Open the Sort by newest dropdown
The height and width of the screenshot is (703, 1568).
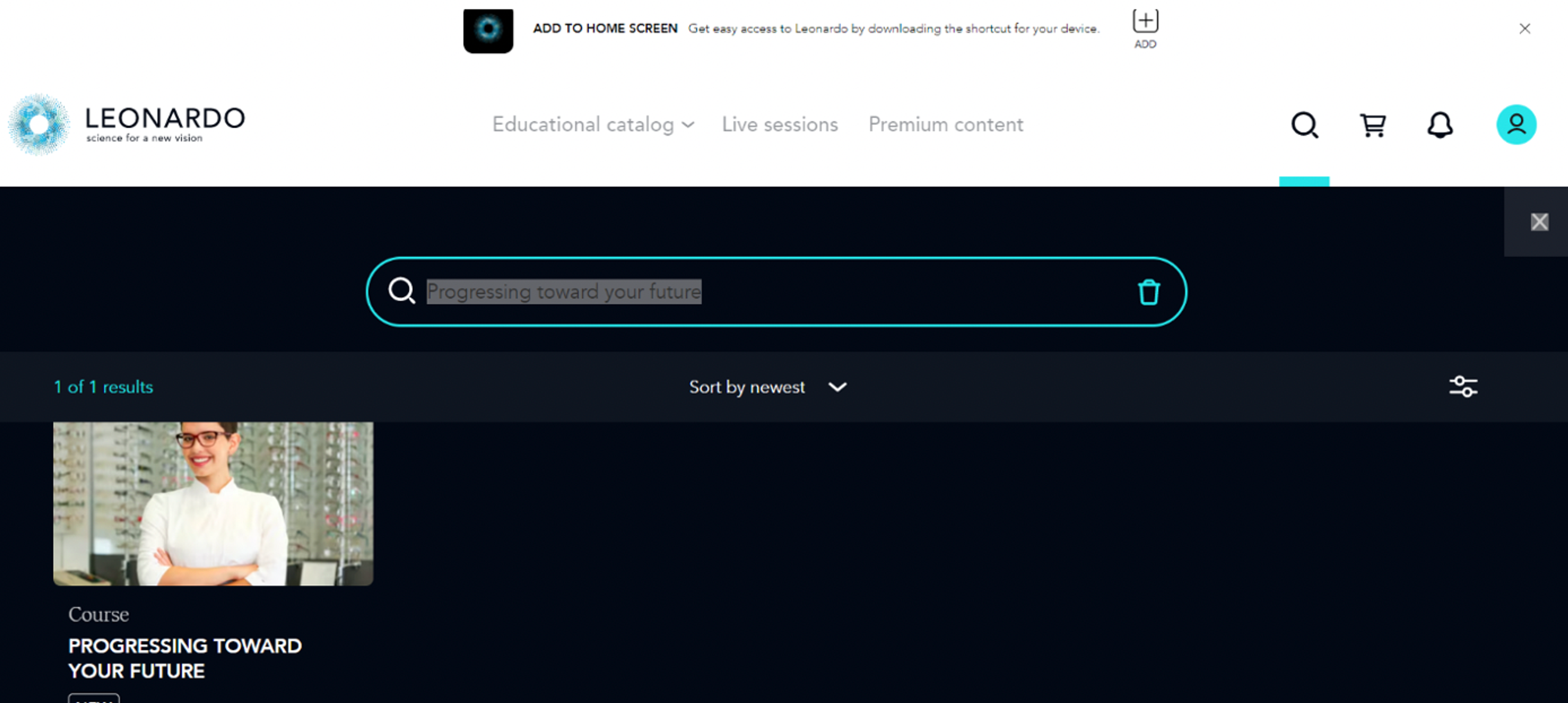tap(747, 387)
